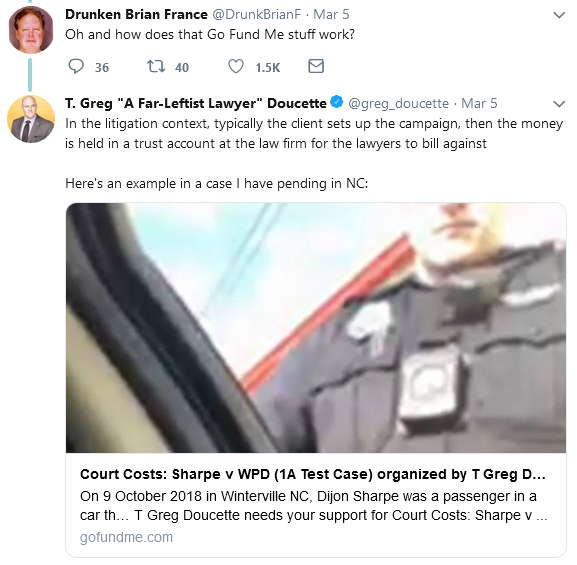577x565 pixels.
Task: Open T. Greg Doucette's profile avatar
Action: 31,119
